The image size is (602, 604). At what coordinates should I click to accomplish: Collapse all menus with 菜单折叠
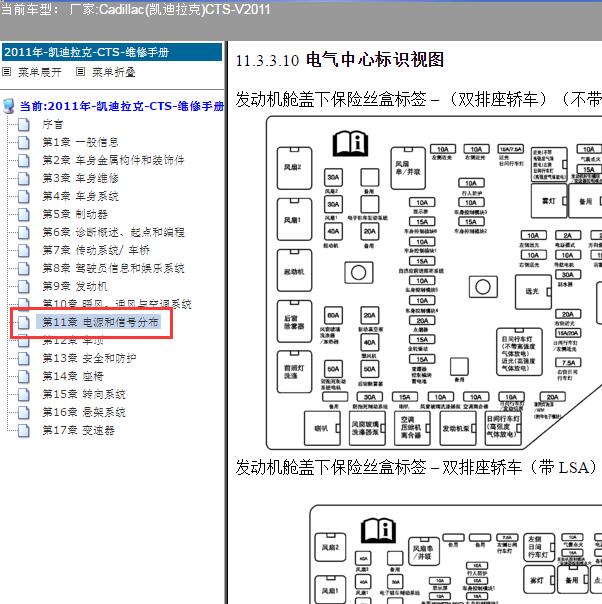click(114, 72)
